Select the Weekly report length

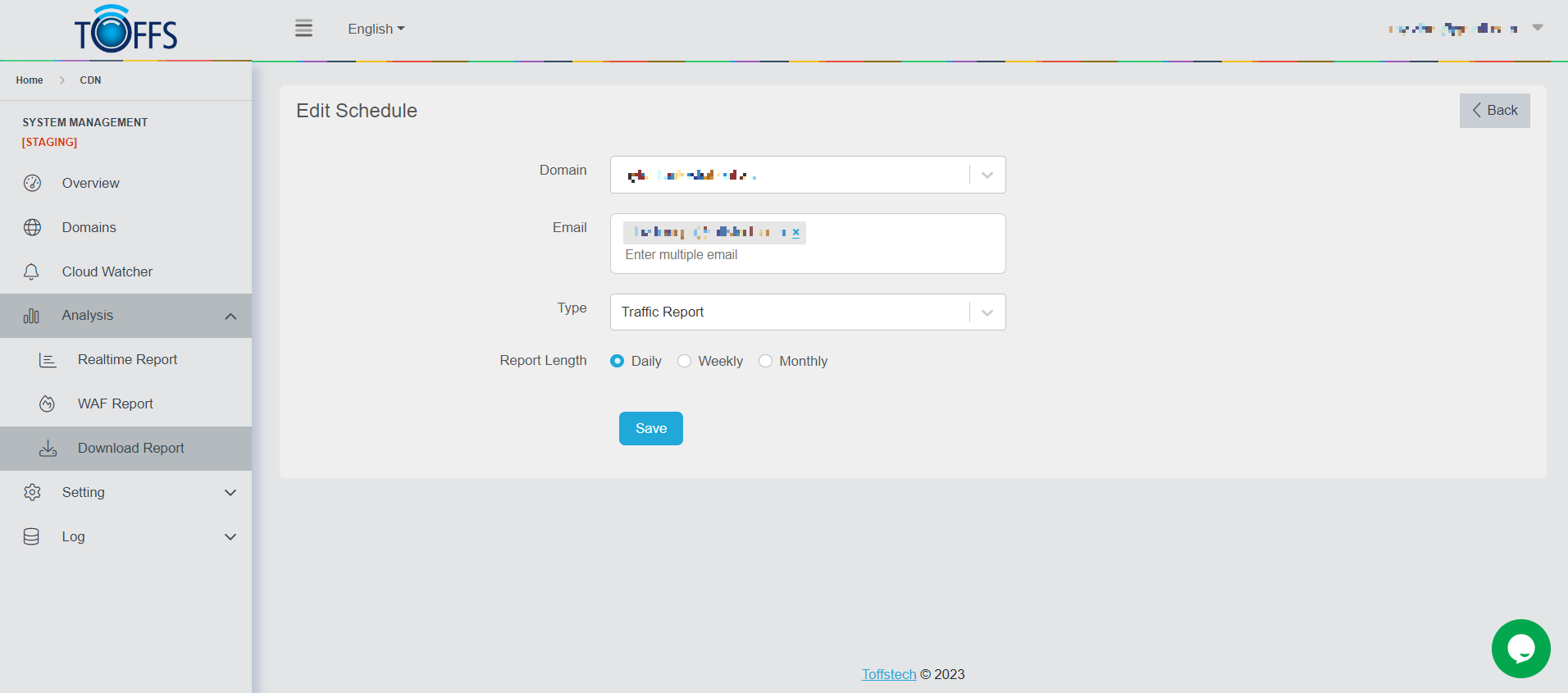pyautogui.click(x=685, y=361)
